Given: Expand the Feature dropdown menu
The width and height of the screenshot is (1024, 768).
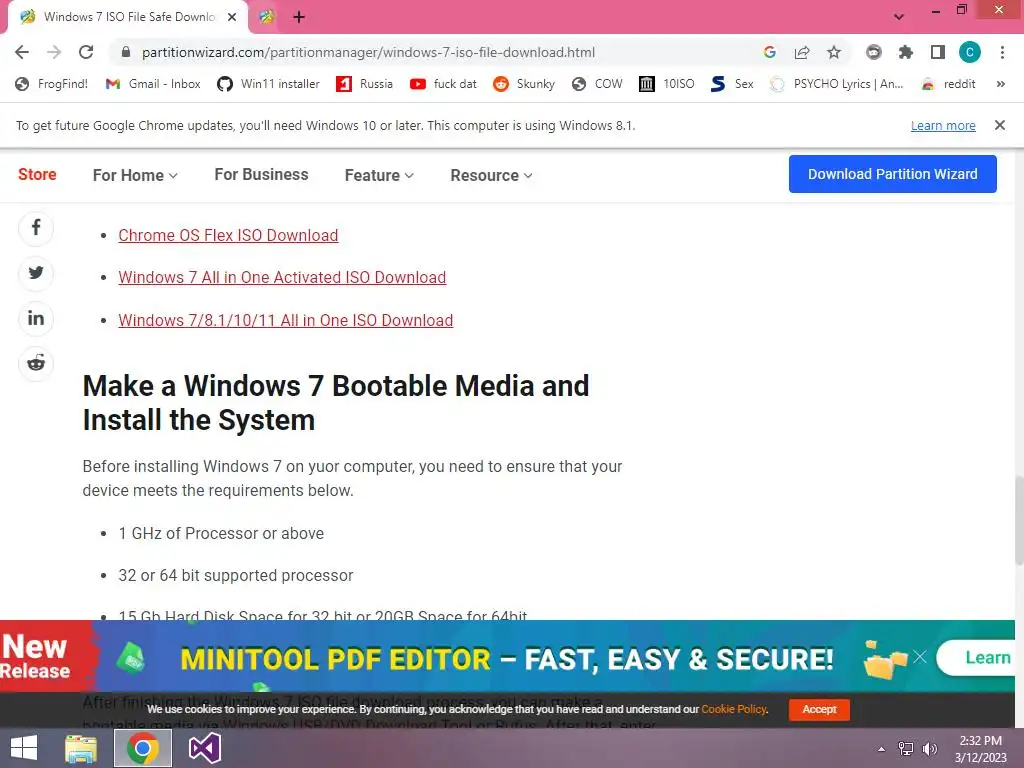Looking at the screenshot, I should tap(379, 175).
